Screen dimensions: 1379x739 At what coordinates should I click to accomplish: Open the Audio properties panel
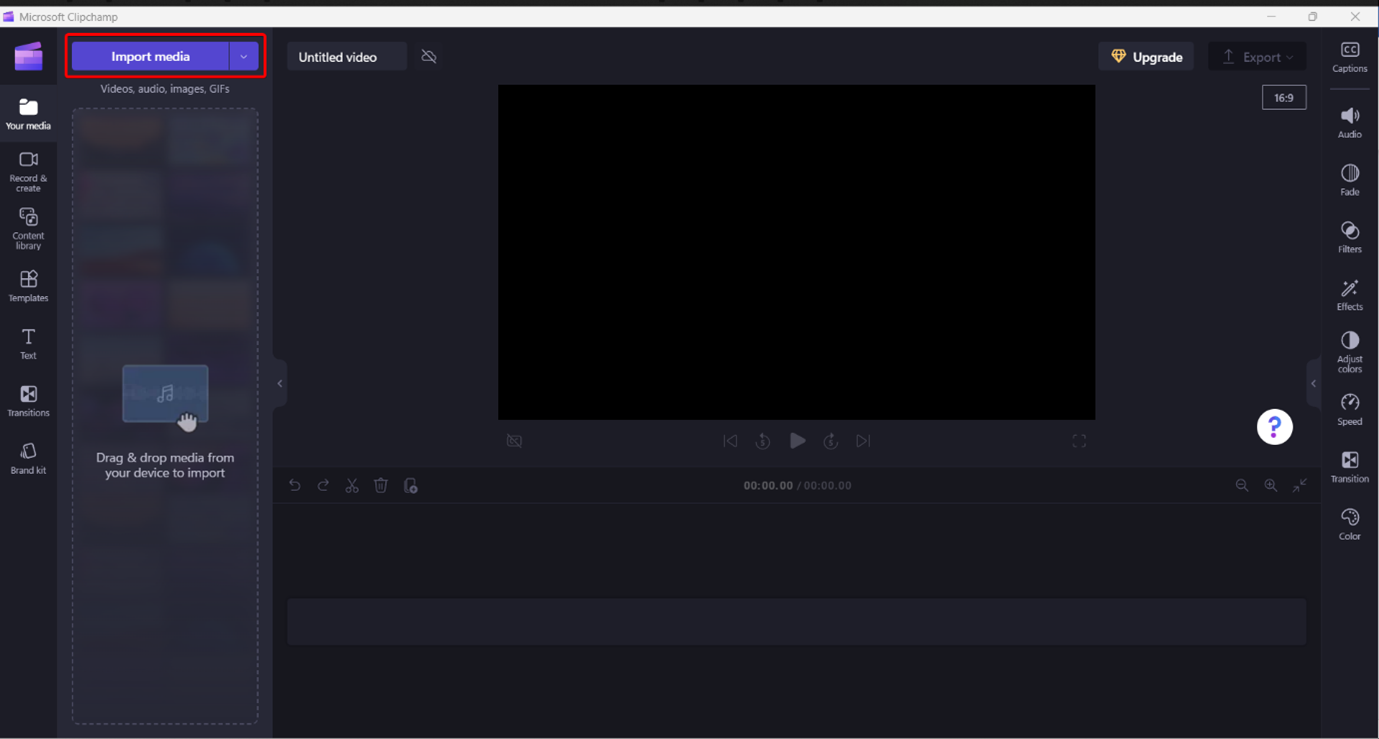pyautogui.click(x=1350, y=122)
